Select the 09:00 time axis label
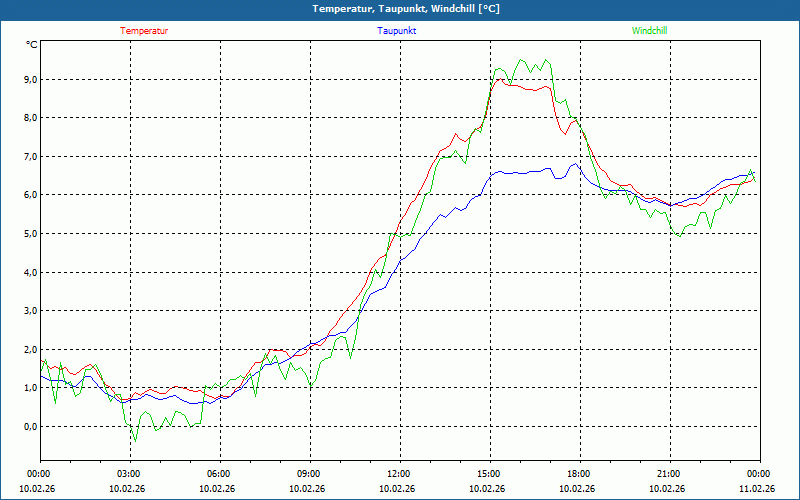Image resolution: width=800 pixels, height=500 pixels. (309, 474)
